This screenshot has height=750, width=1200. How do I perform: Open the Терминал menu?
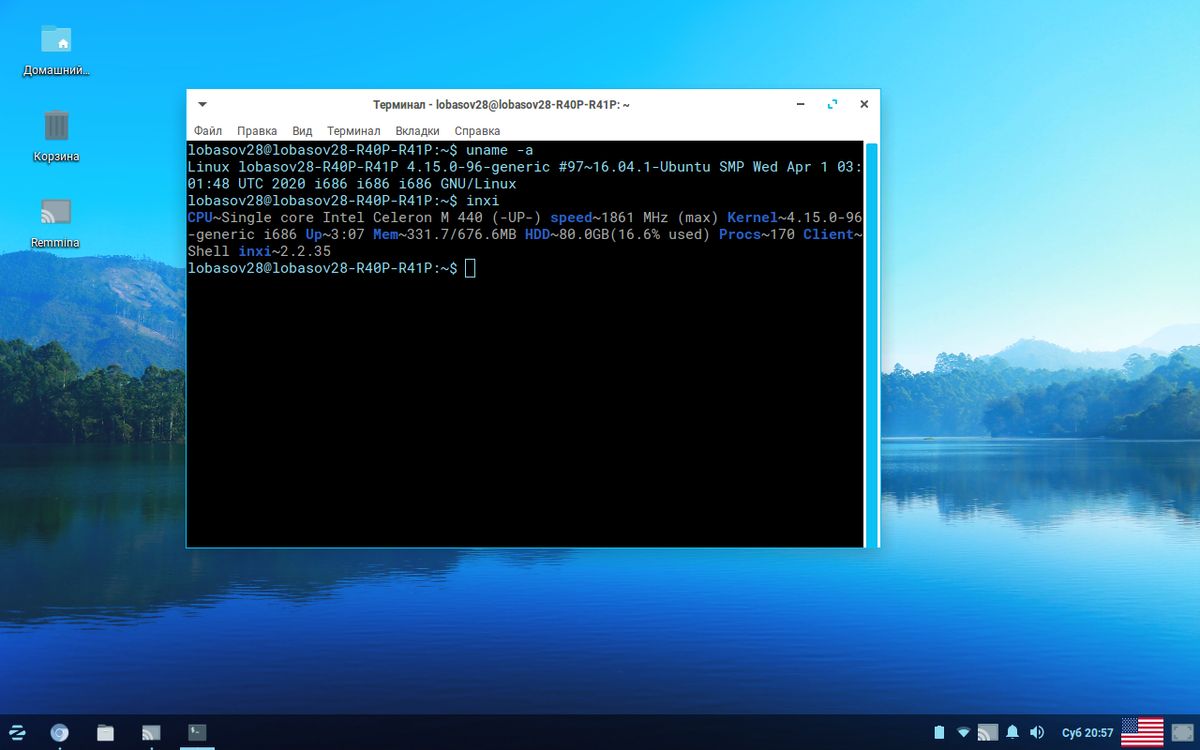click(353, 131)
